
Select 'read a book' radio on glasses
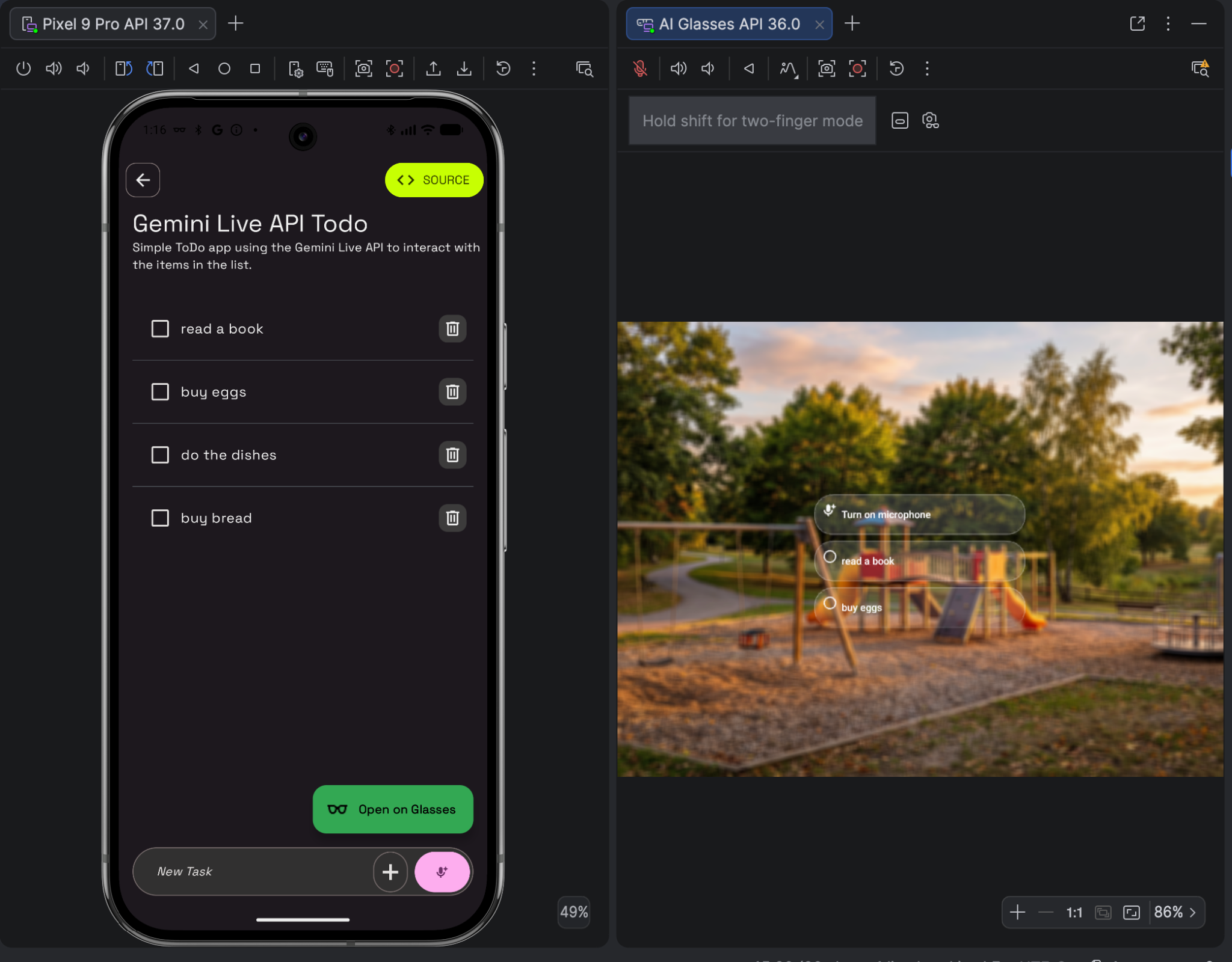830,557
